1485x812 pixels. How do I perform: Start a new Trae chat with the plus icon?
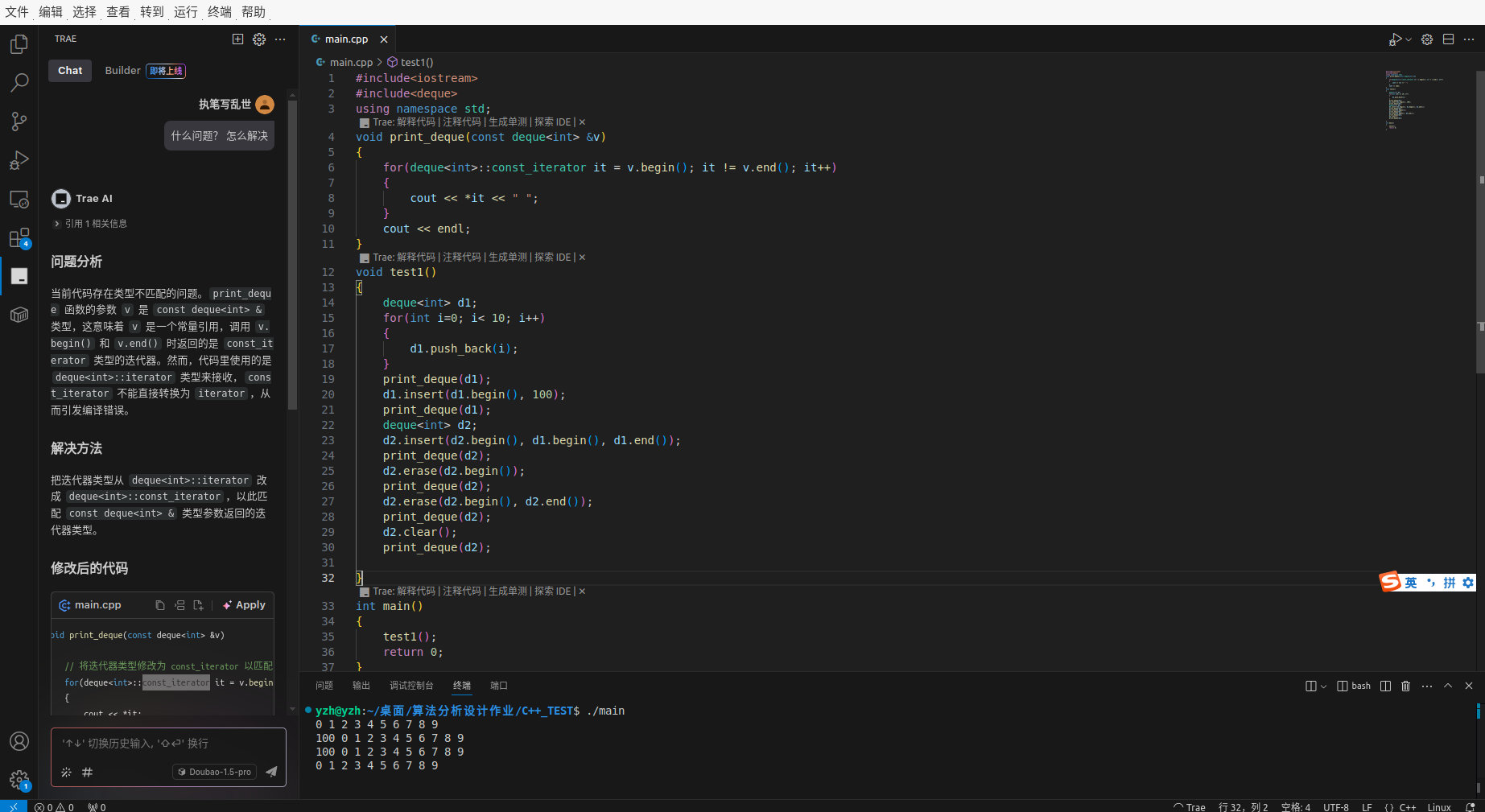tap(237, 39)
